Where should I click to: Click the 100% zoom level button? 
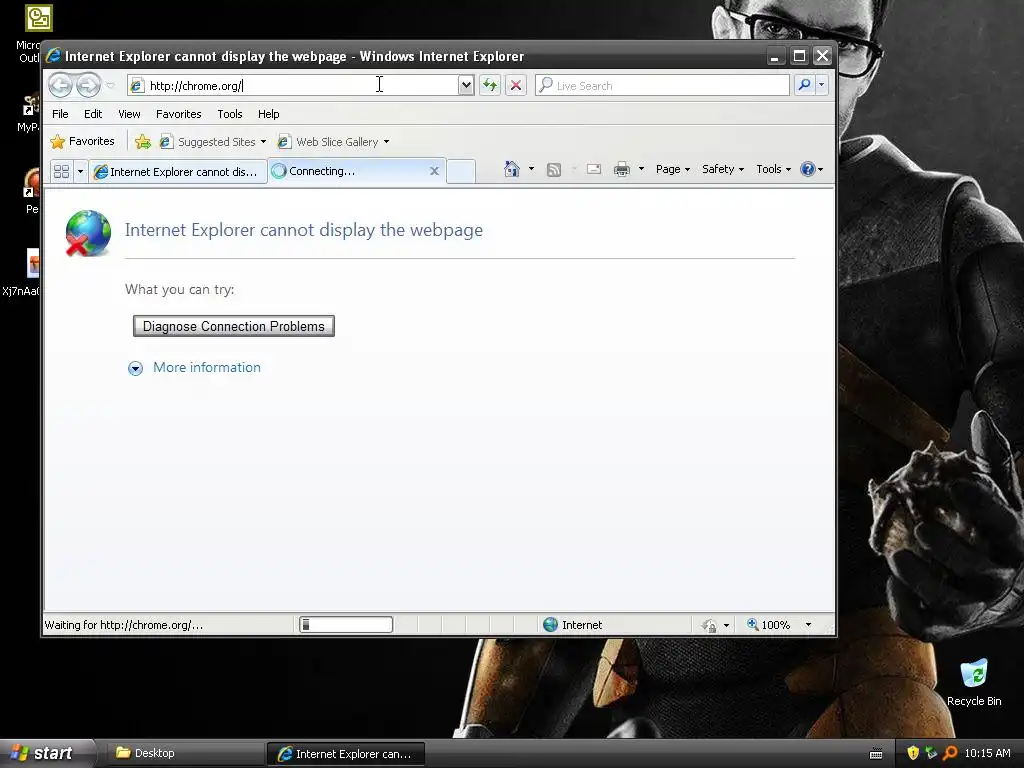click(769, 624)
